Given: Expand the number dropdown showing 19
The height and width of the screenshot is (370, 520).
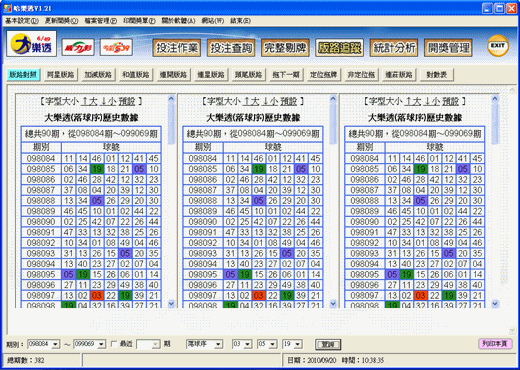Looking at the screenshot, I should (x=298, y=344).
